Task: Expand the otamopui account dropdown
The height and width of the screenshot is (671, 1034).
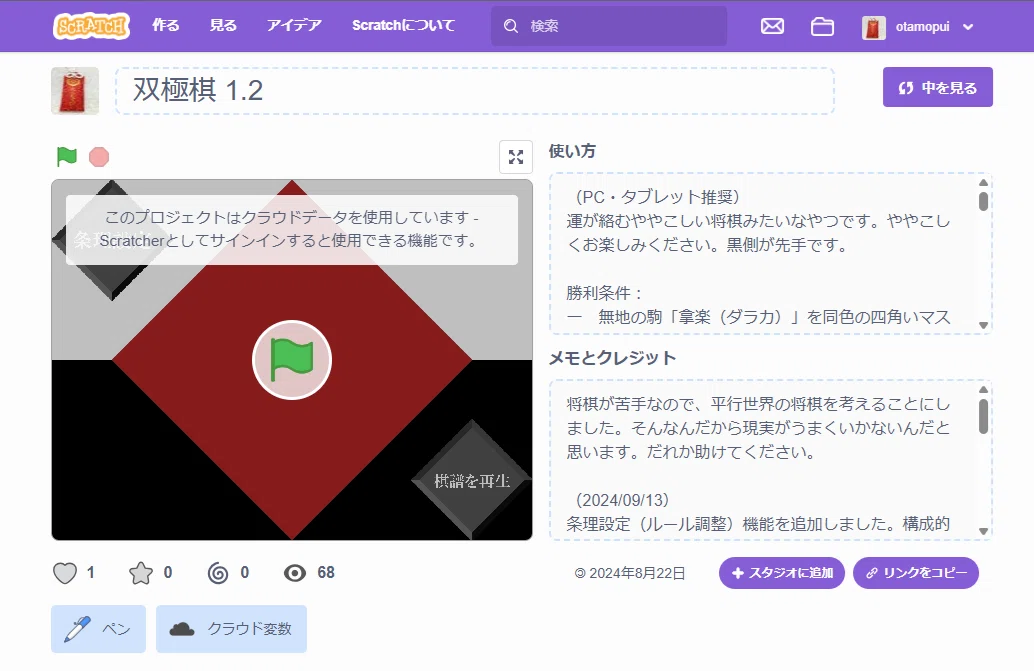Action: click(x=968, y=27)
